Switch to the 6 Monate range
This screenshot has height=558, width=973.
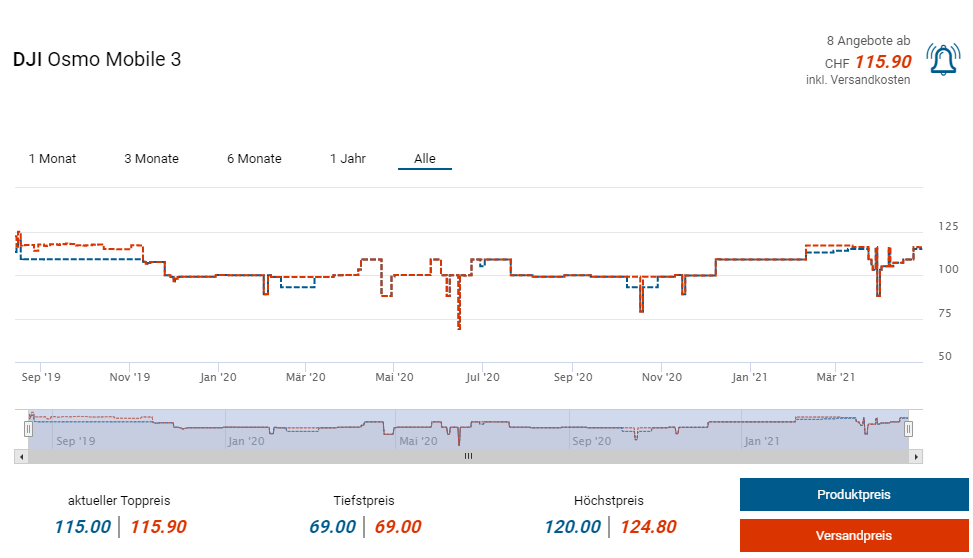click(x=254, y=159)
